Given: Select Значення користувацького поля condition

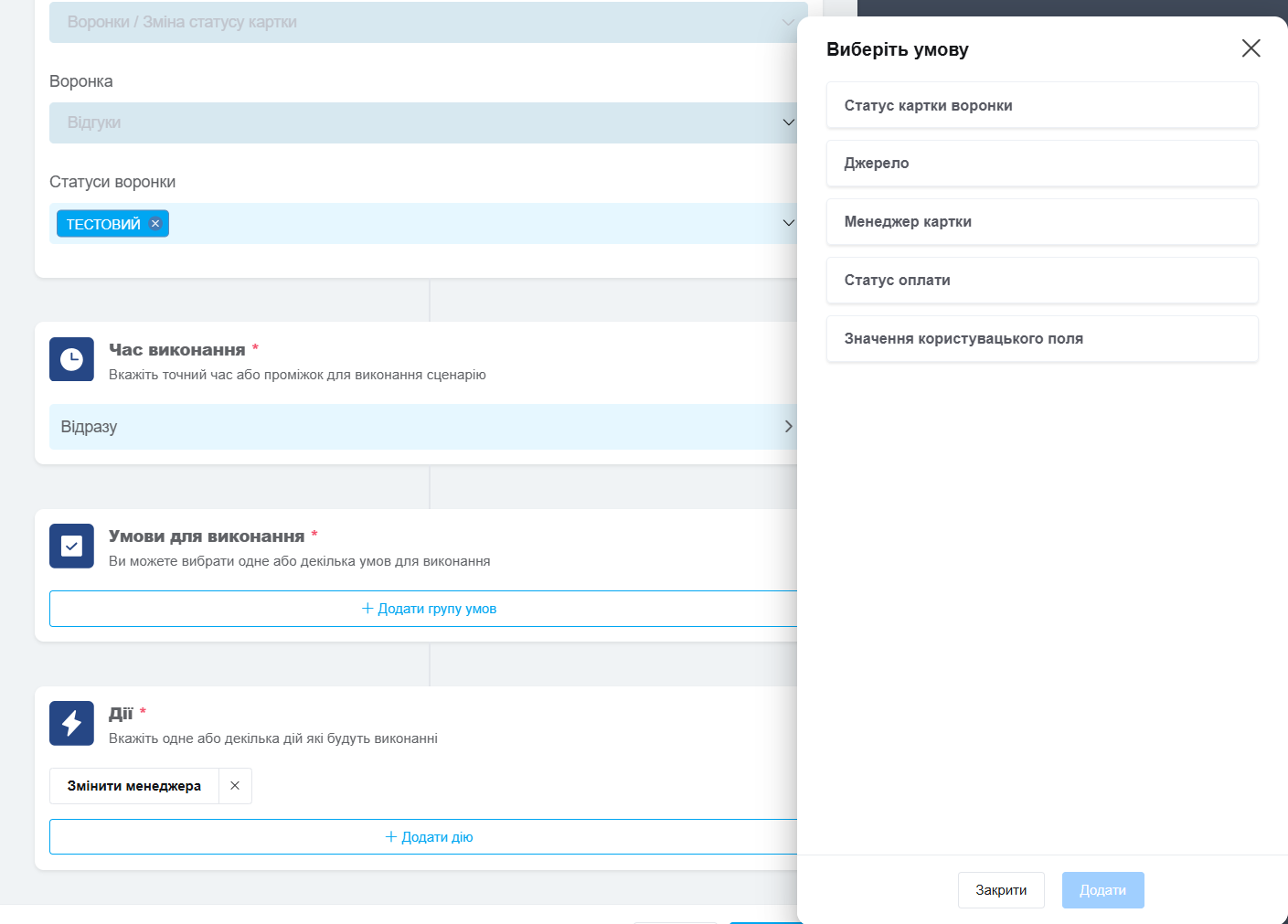Looking at the screenshot, I should tap(1041, 339).
